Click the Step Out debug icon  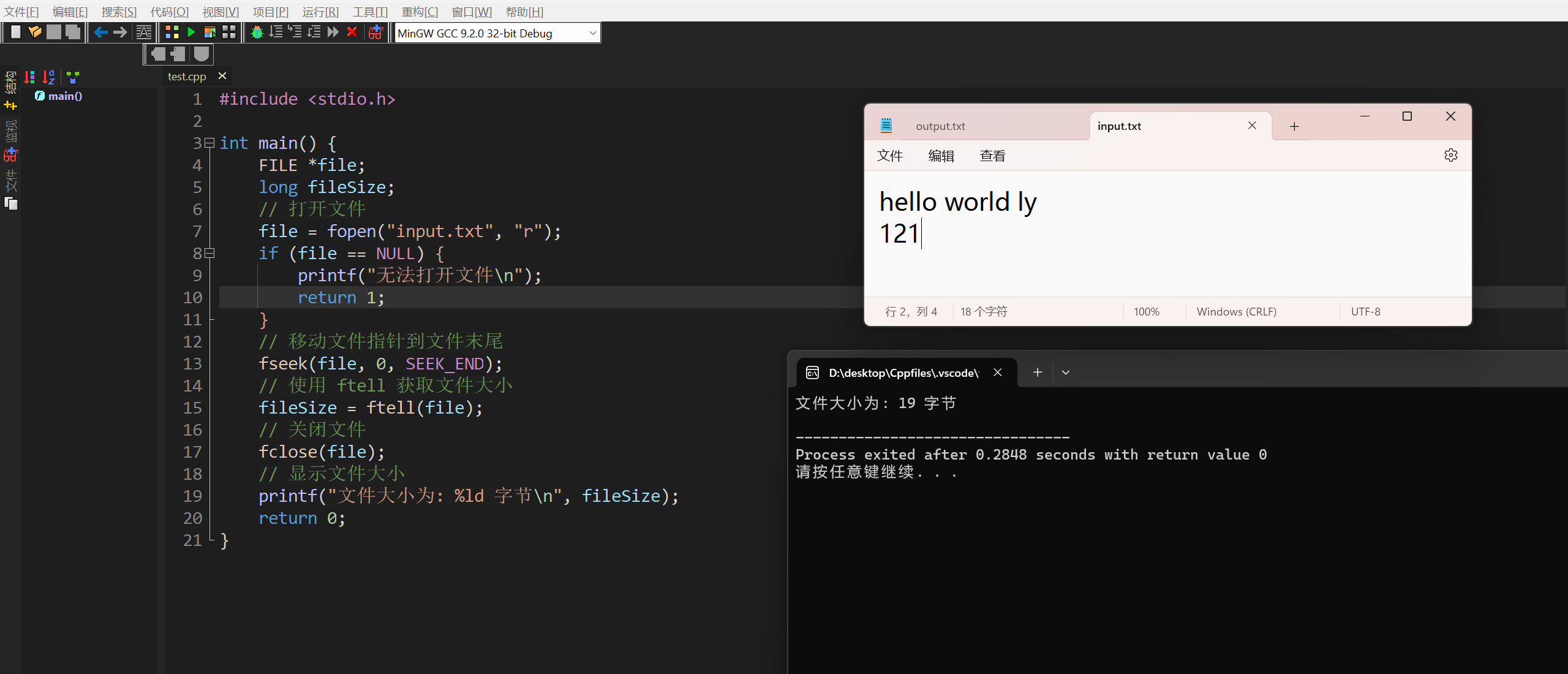click(x=314, y=32)
